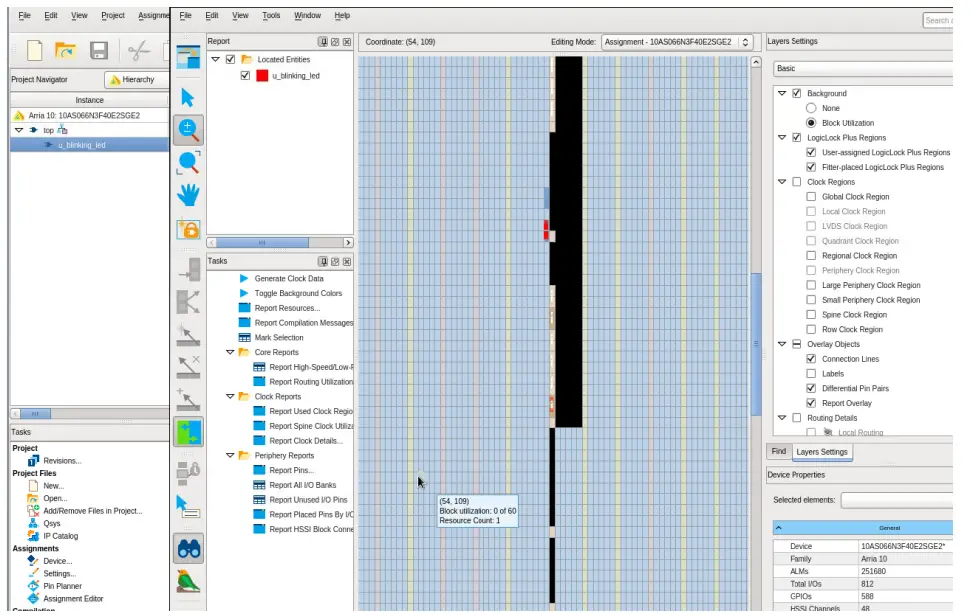Screen dimensions: 971x615
Task: Collapse the Overlay Objects layer group
Action: 782,344
